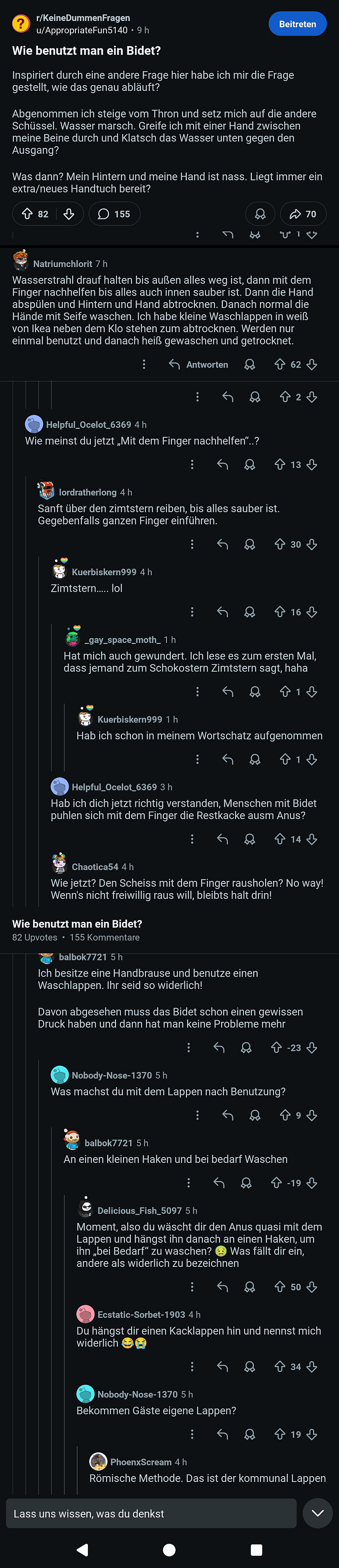The image size is (339, 1568).
Task: Open r/KeineDummenFragen subreddit page
Action: (x=83, y=18)
